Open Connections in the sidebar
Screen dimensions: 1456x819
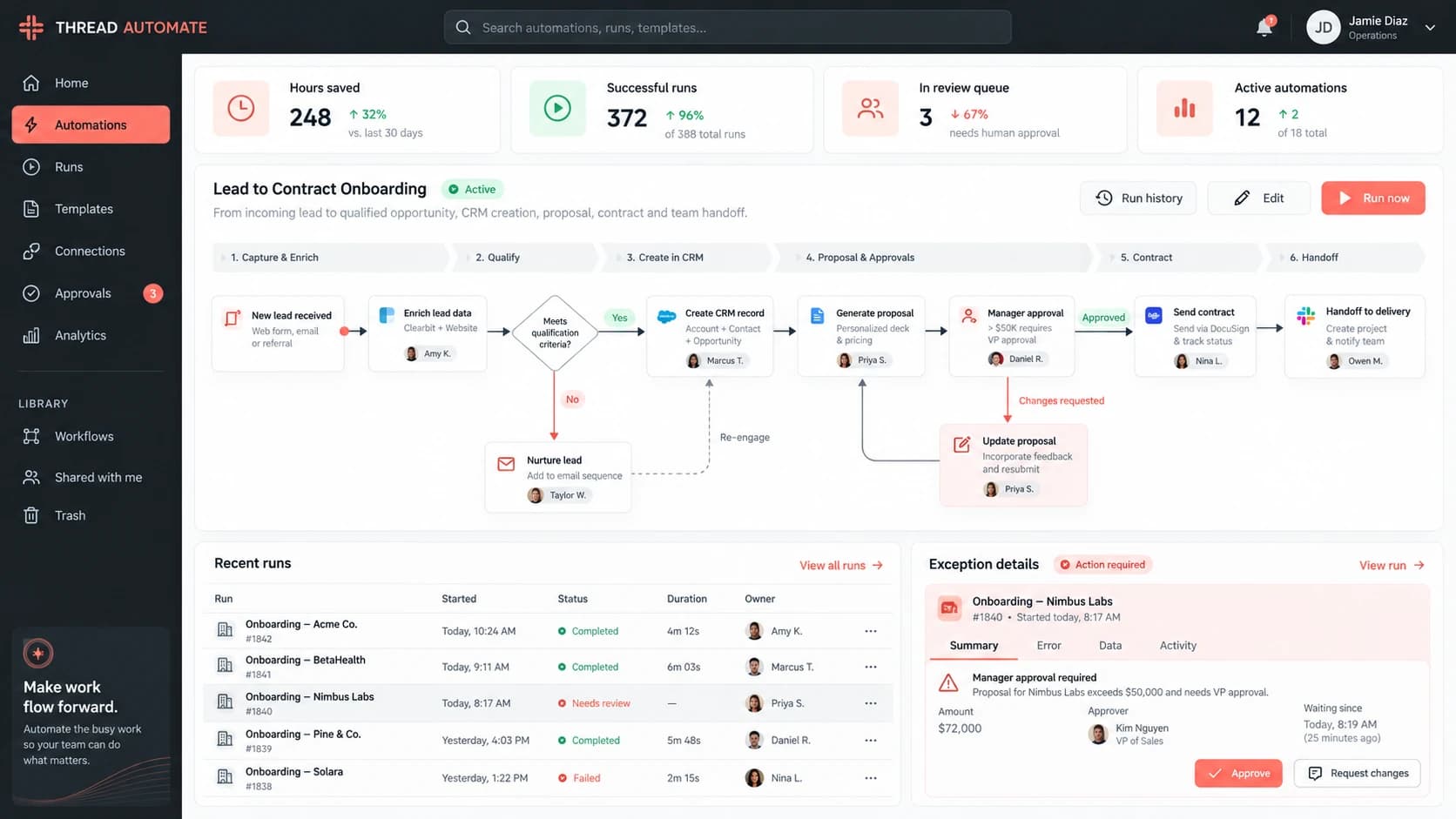coord(91,251)
